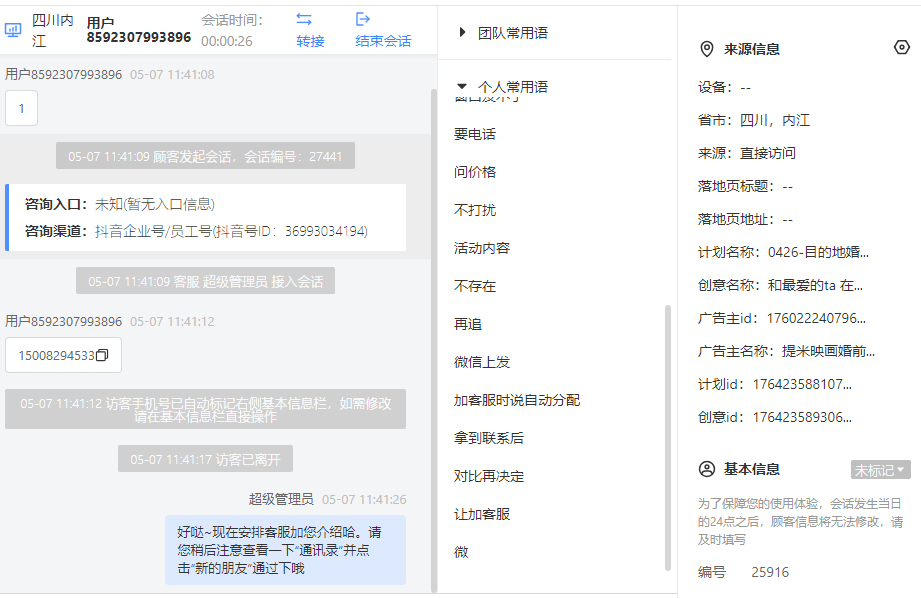Open the hexagon settings icon in 来源信息
Screen dimensions: 921x598
click(902, 48)
